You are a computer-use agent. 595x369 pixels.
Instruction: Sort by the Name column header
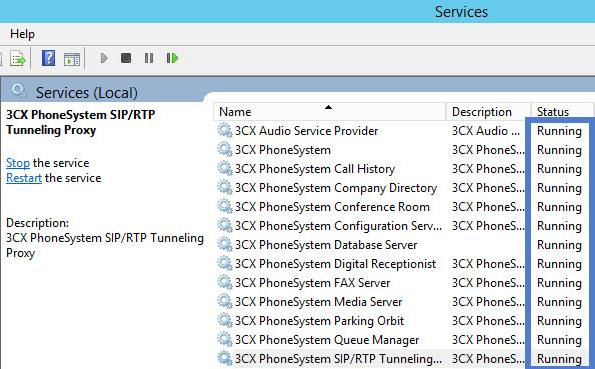pyautogui.click(x=329, y=112)
